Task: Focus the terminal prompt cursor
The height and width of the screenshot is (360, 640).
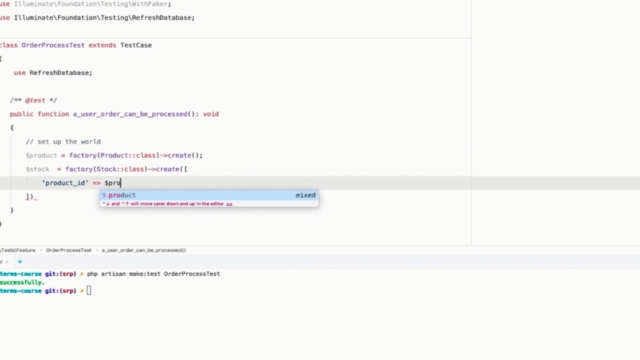Action: (x=89, y=291)
